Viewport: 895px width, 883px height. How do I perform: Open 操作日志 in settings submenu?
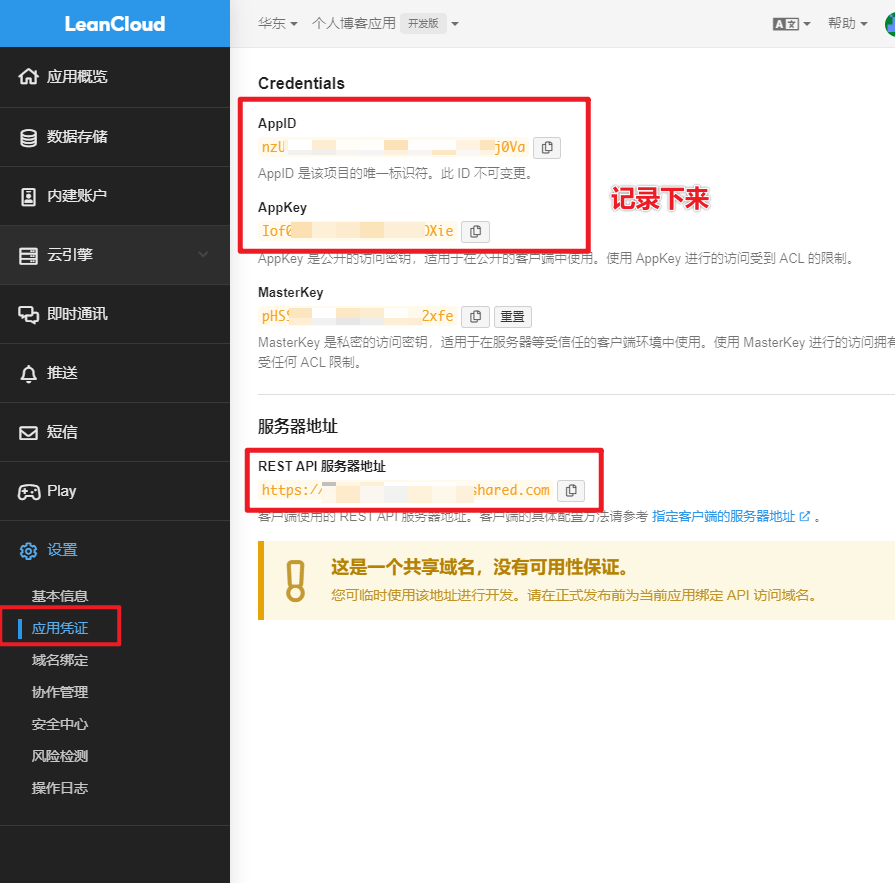point(60,788)
